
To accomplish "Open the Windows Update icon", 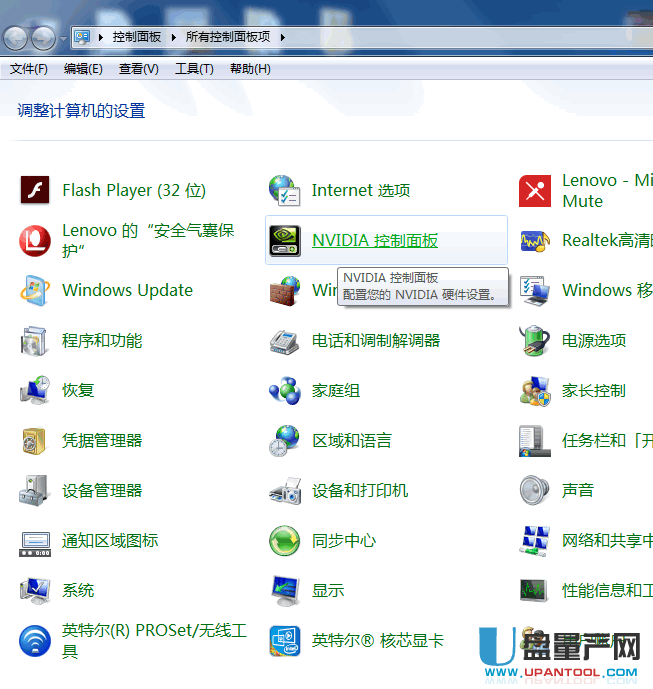I will pos(35,291).
